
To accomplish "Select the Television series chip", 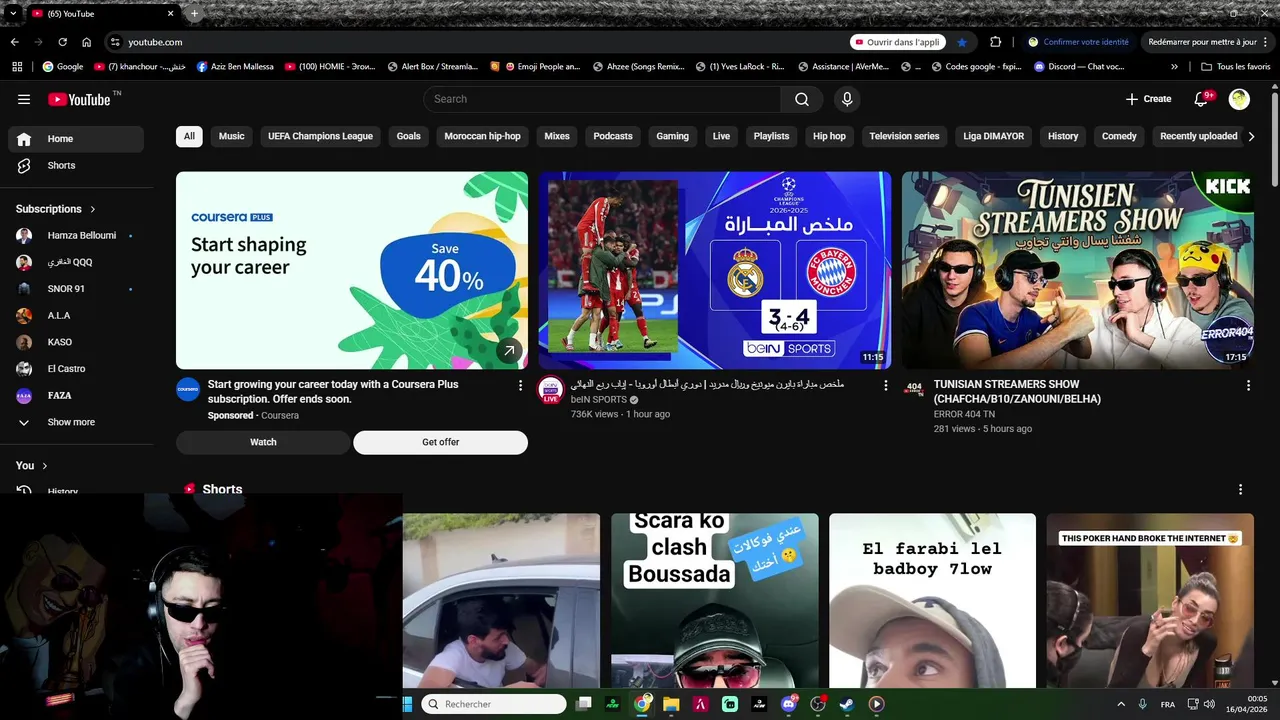I will click(x=904, y=136).
